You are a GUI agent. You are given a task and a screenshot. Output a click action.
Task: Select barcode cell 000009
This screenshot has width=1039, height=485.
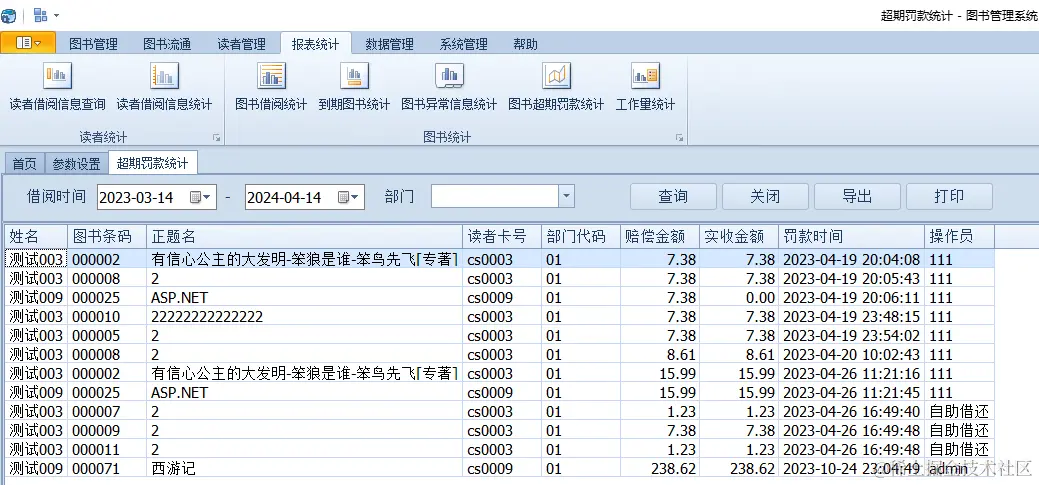point(107,431)
